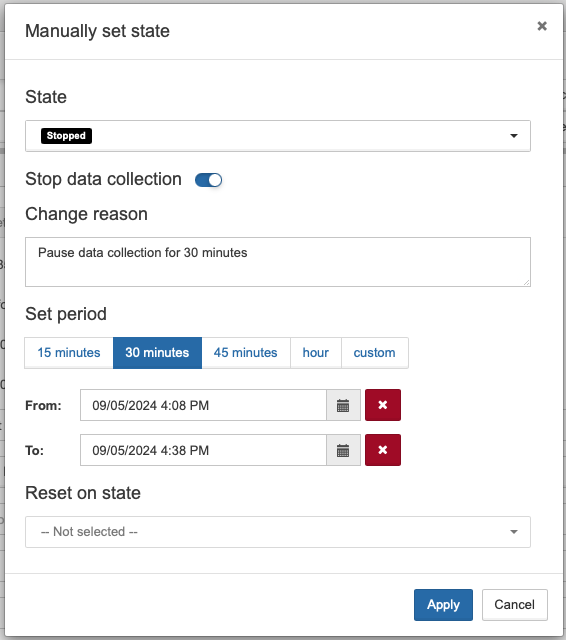Close the Manually set state dialog

point(542,26)
